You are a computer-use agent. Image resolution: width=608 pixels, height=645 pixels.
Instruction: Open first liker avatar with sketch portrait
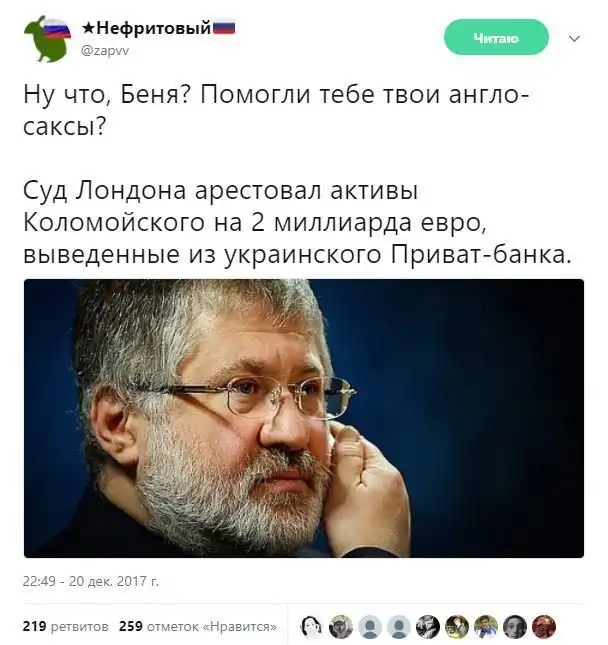click(312, 626)
